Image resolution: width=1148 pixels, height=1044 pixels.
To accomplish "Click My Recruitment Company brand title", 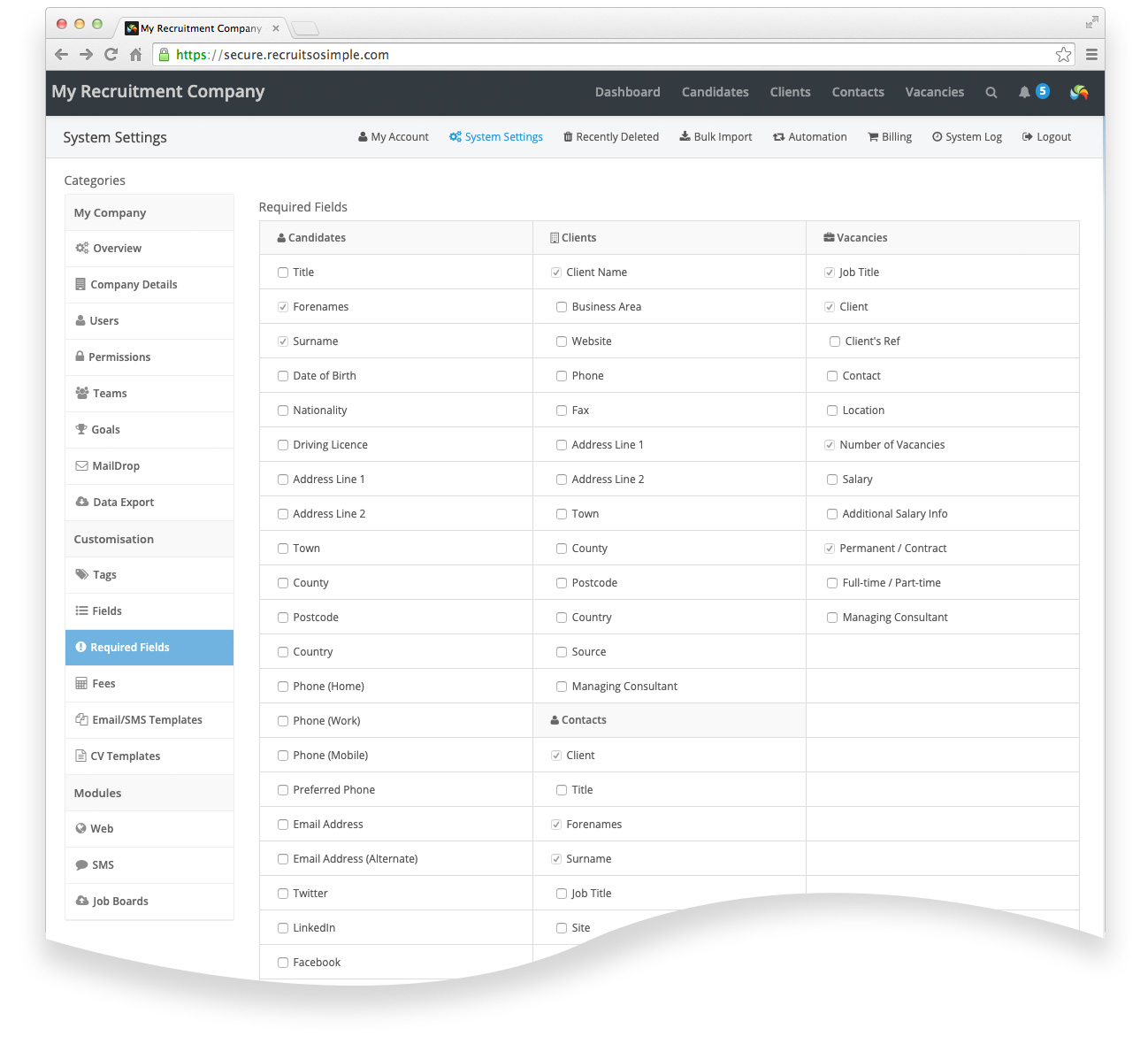I will (x=158, y=92).
